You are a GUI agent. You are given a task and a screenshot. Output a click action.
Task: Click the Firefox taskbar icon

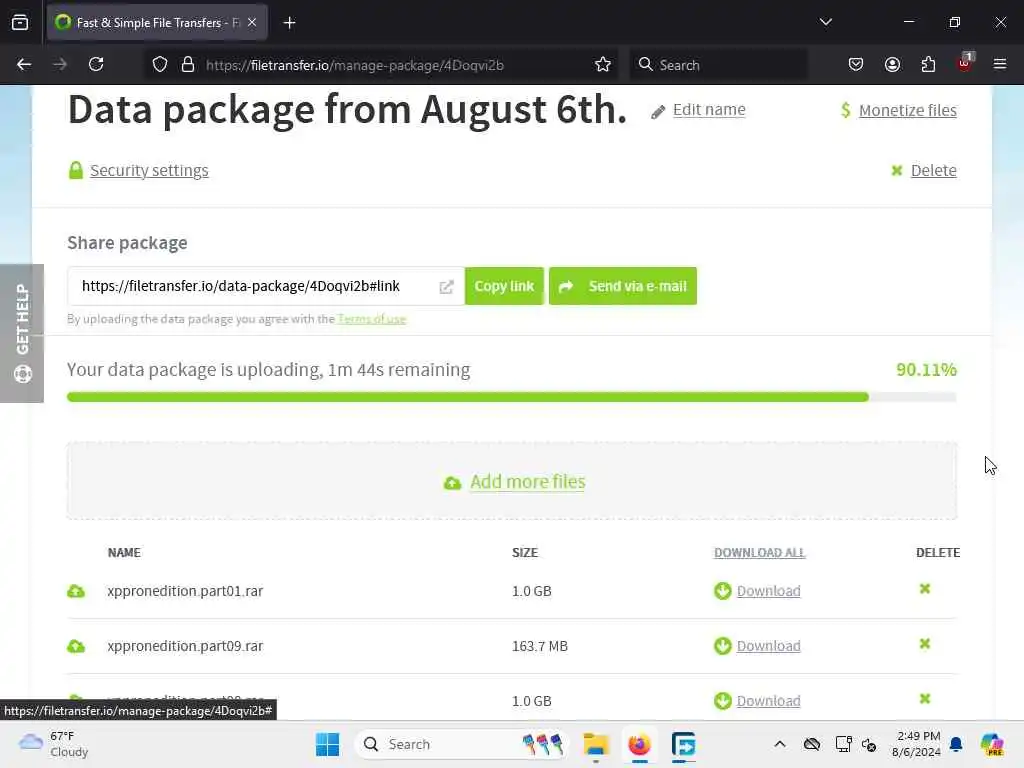639,744
